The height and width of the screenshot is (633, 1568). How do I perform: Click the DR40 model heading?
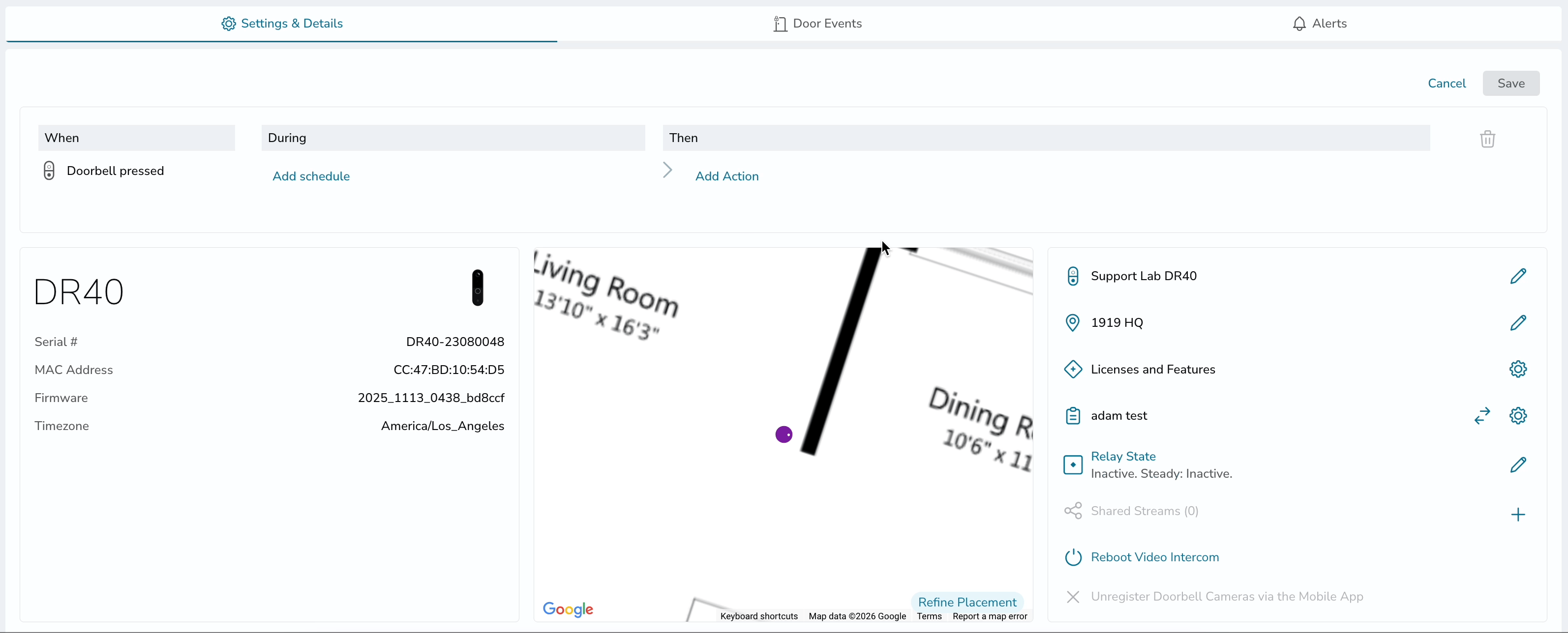79,292
